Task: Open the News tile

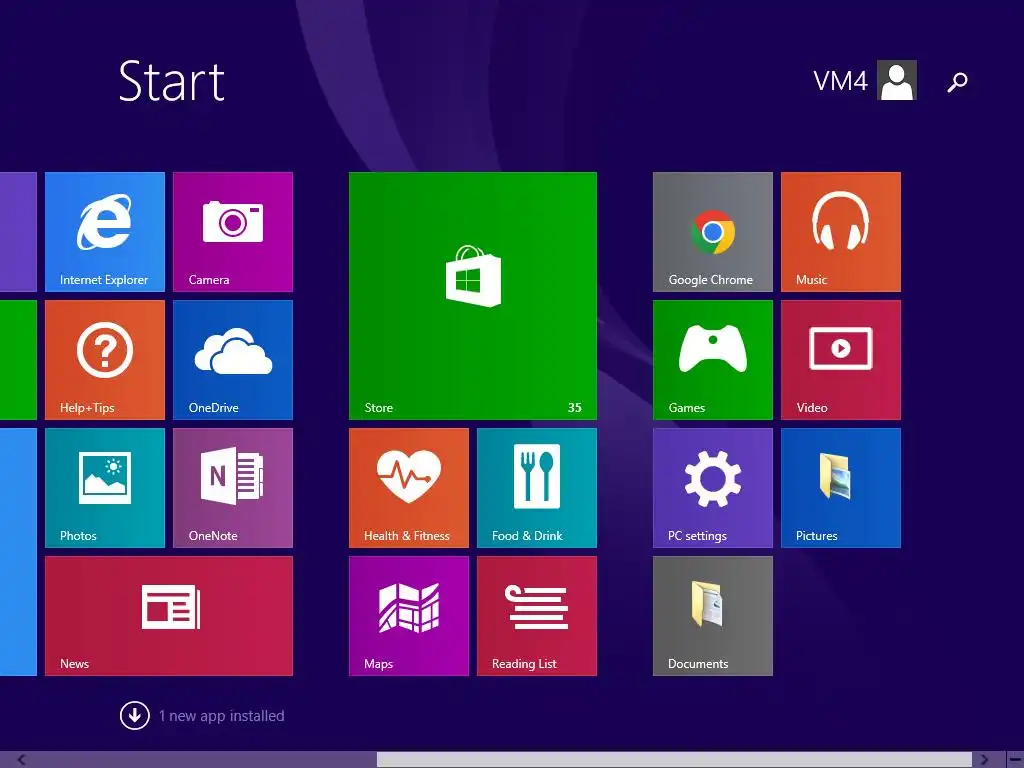Action: pyautogui.click(x=168, y=616)
